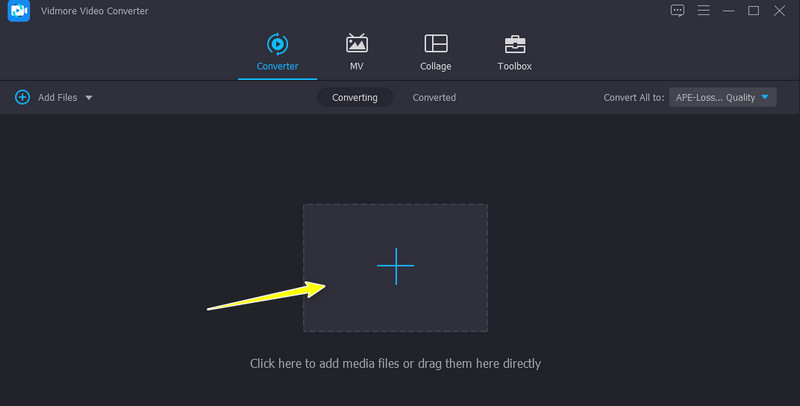Select the MV text label
Image resolution: width=800 pixels, height=406 pixels.
point(356,66)
